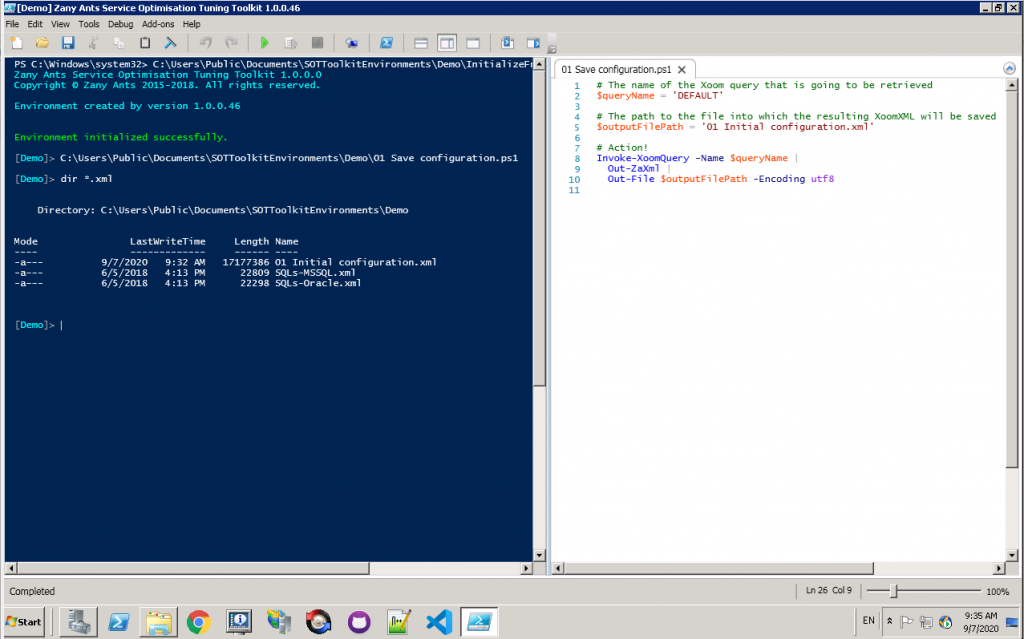This screenshot has width=1024, height=639.
Task: Copy selection using toolbar icon
Action: coord(119,43)
